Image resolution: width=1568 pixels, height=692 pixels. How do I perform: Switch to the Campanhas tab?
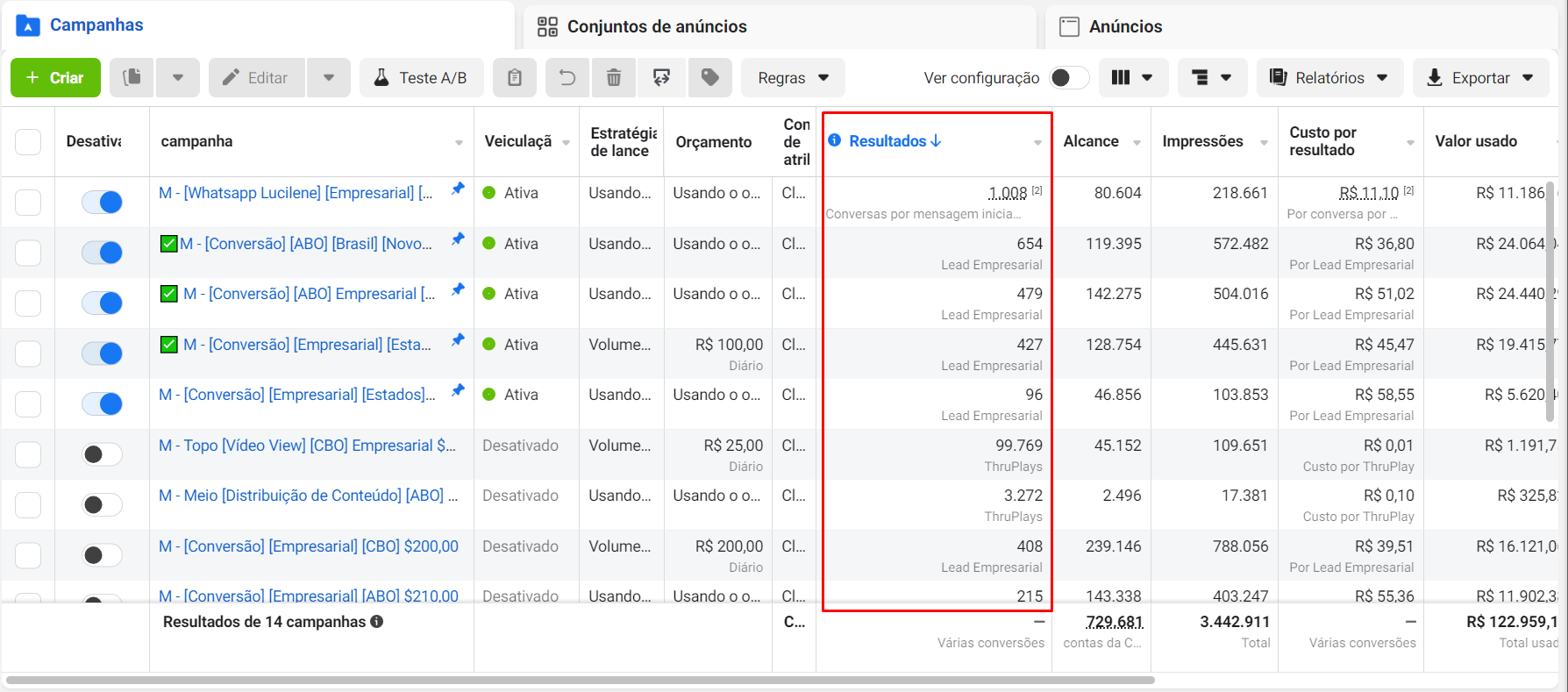tap(259, 25)
